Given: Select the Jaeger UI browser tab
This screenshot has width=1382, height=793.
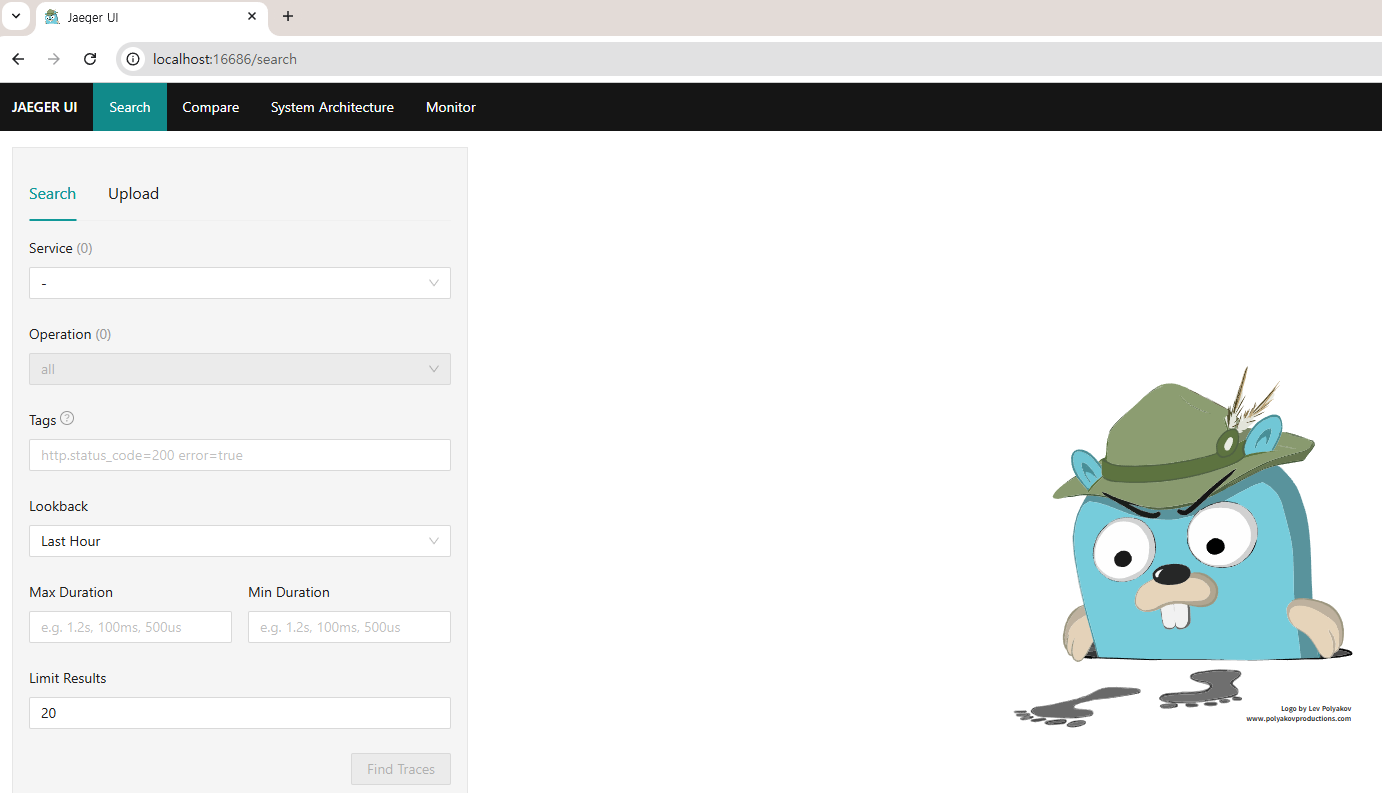Looking at the screenshot, I should (x=152, y=17).
